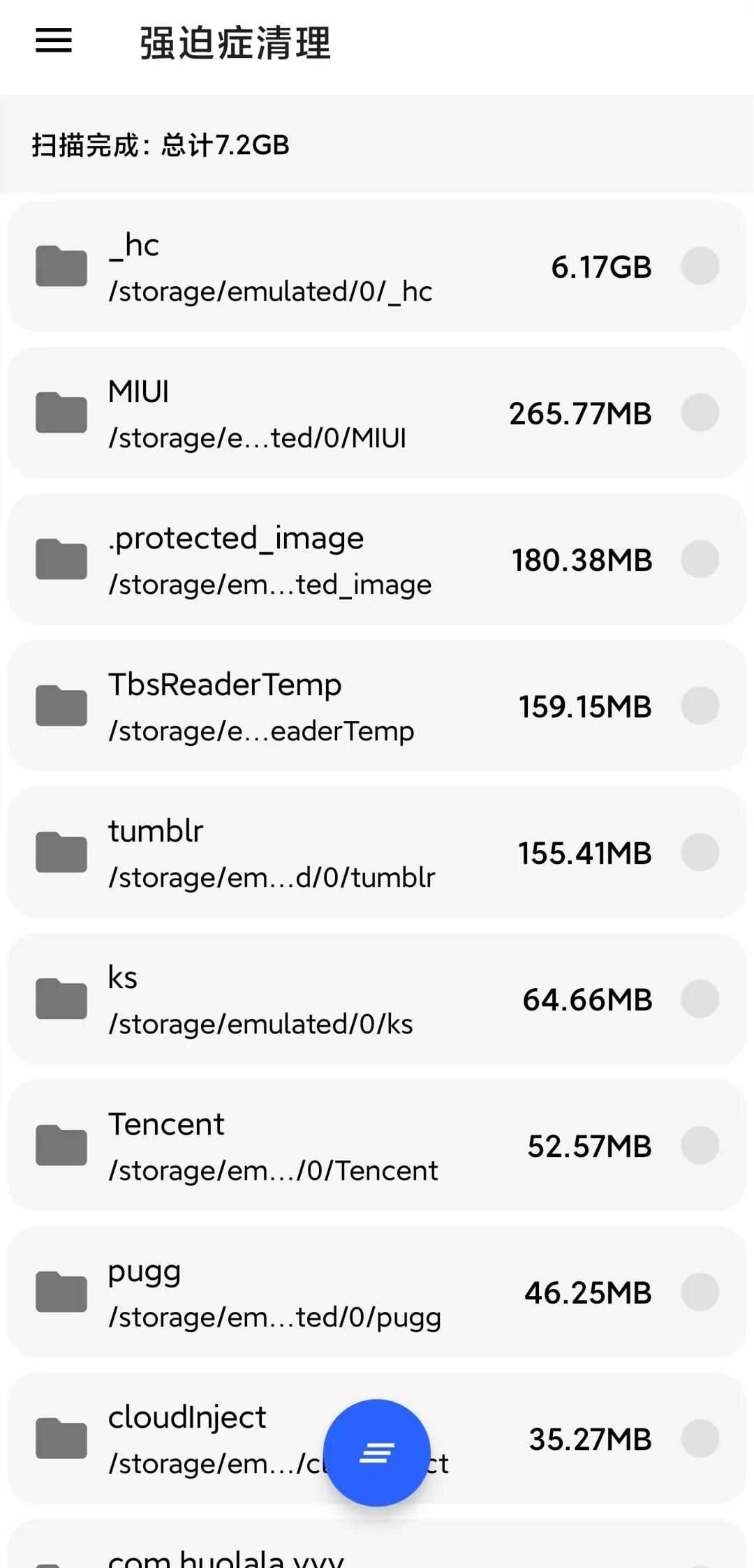Tap the blue floating action button

point(377,1452)
